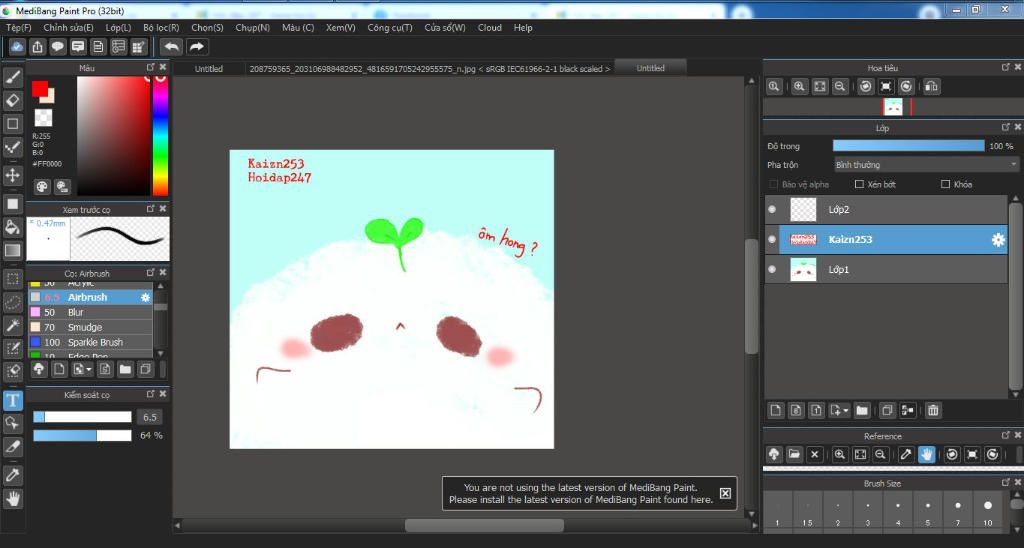Click the new layer icon in Lớp panel
Image resolution: width=1024 pixels, height=548 pixels.
[x=775, y=410]
